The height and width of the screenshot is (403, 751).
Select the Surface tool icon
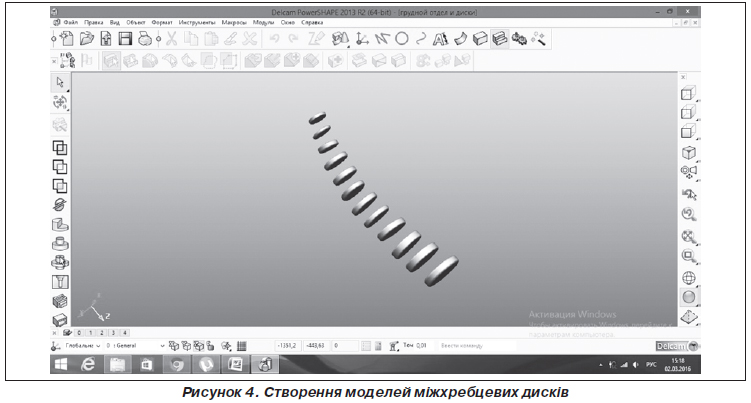click(x=460, y=39)
